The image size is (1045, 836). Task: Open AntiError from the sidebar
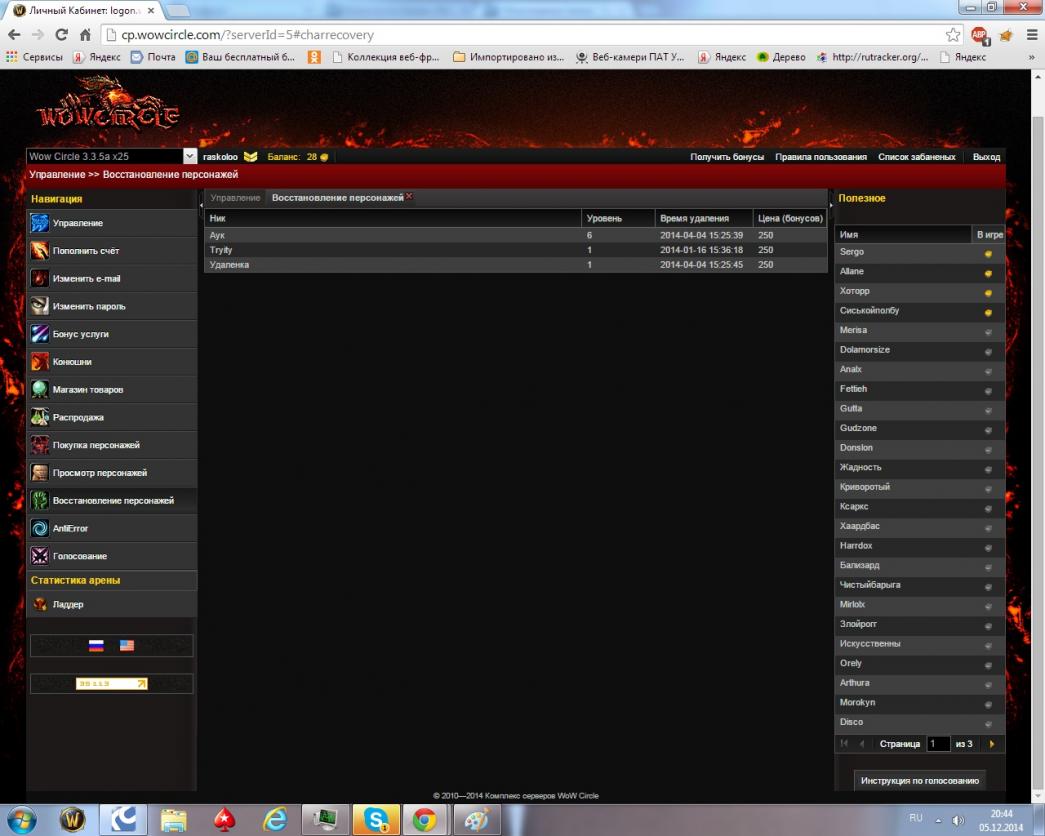coord(40,528)
